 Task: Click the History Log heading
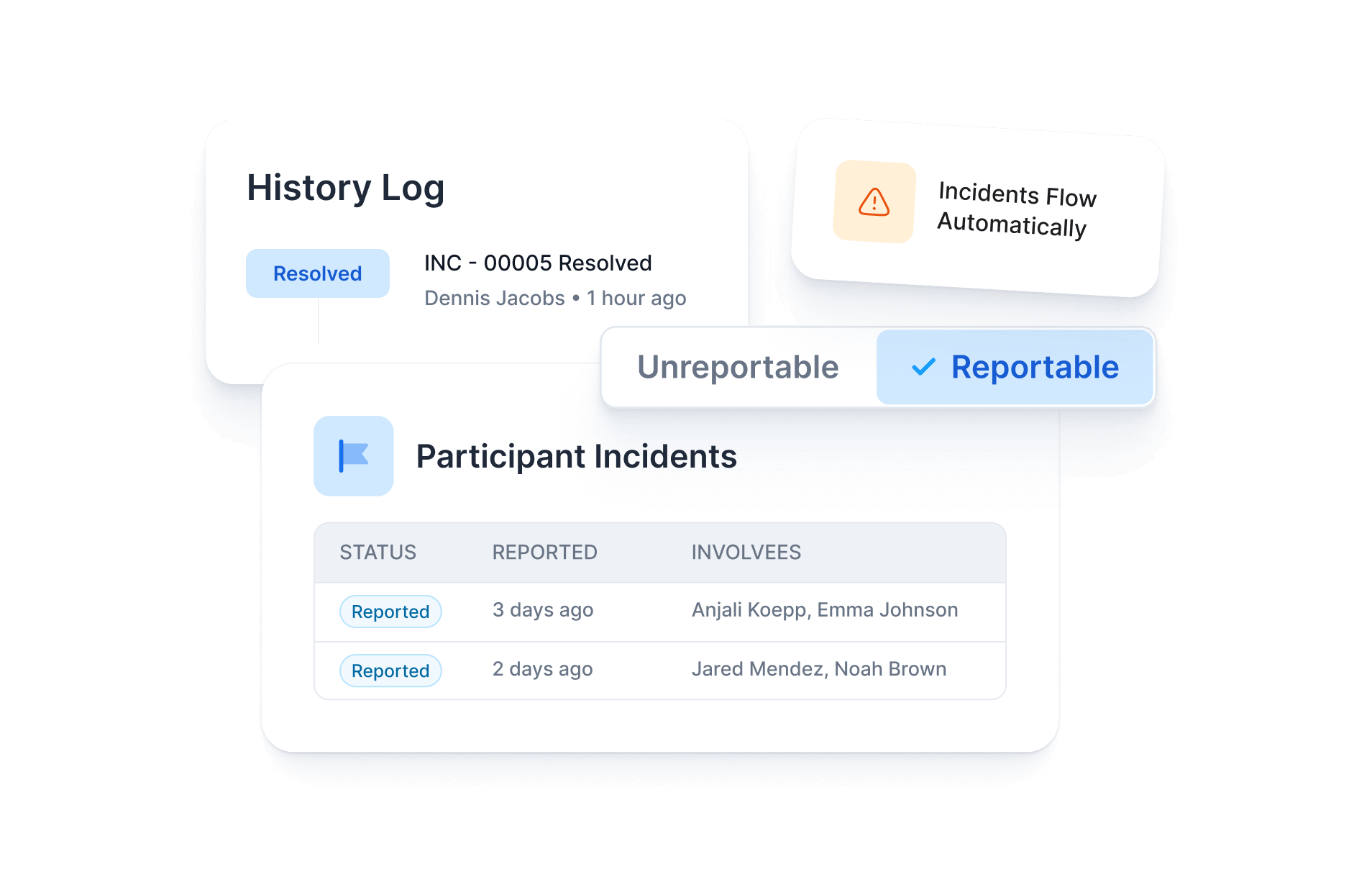pyautogui.click(x=345, y=188)
